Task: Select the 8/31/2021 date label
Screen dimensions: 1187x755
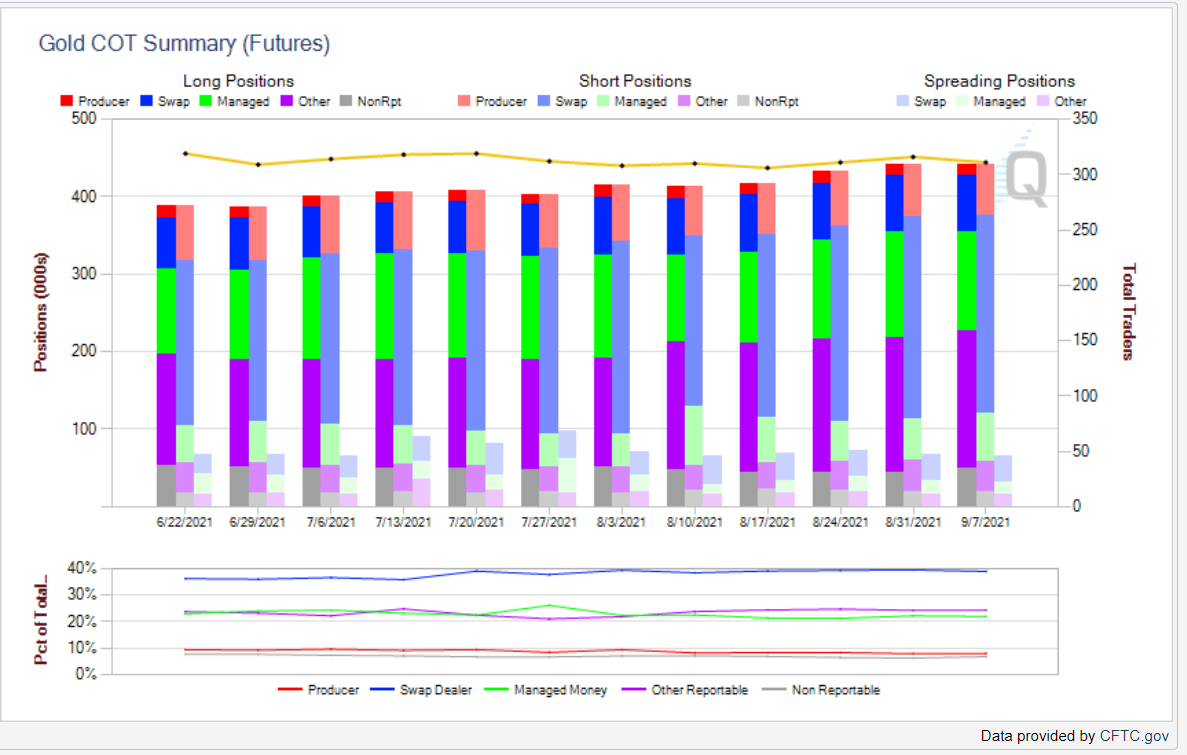Action: [913, 522]
